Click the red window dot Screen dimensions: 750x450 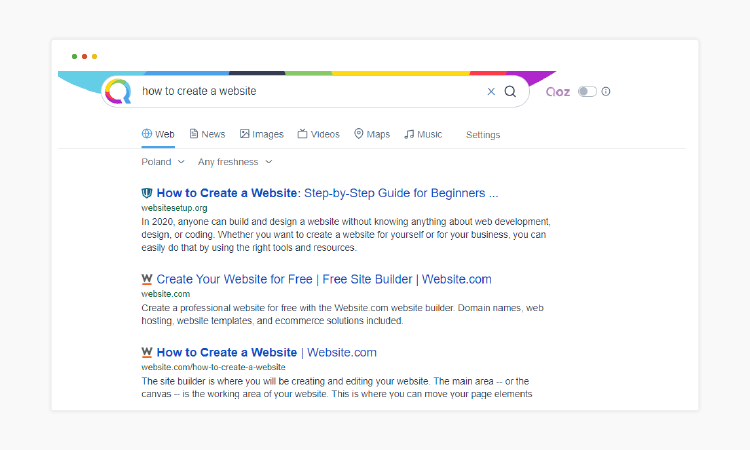click(x=84, y=56)
